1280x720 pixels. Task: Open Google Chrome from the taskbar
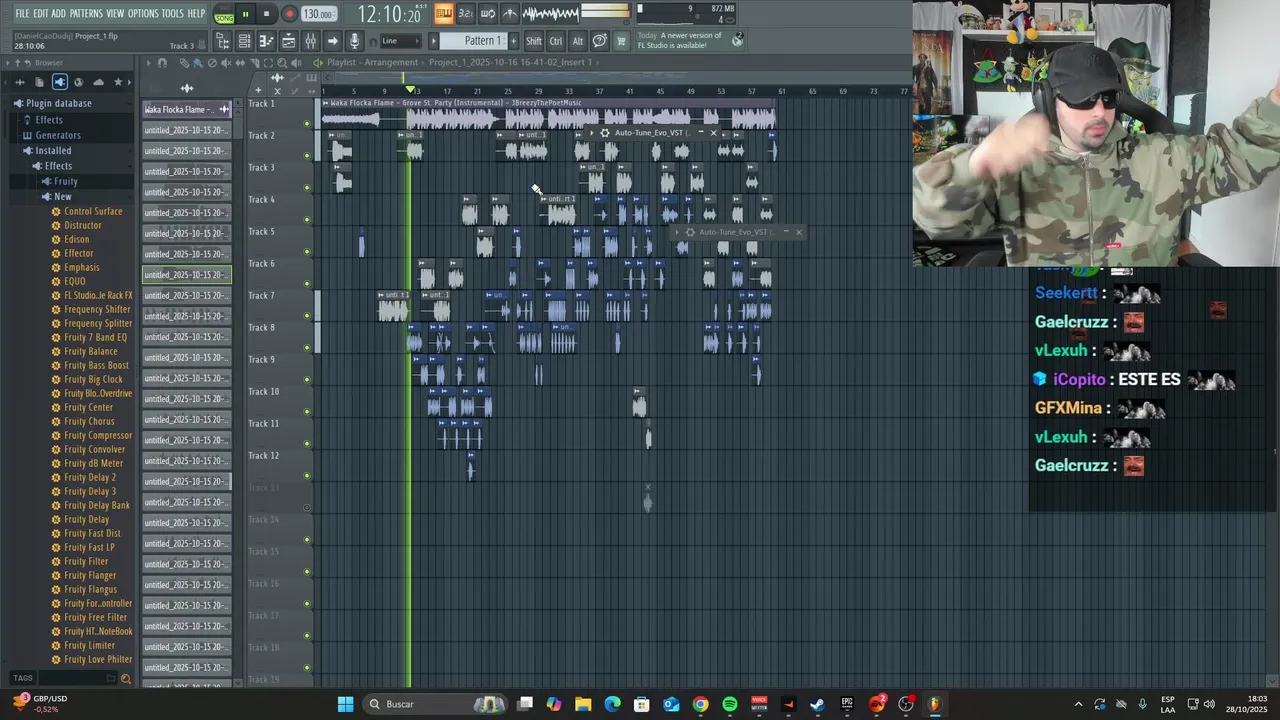[700, 704]
